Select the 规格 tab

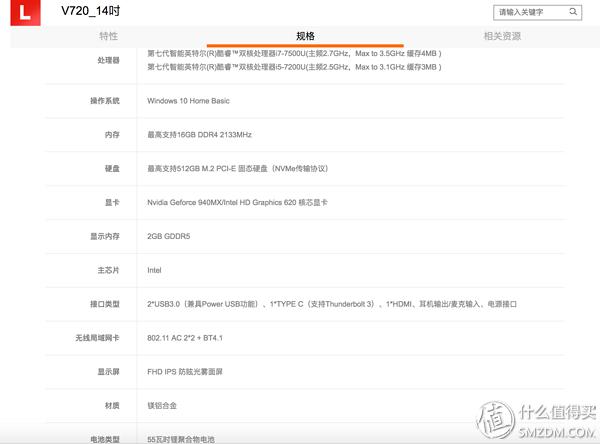[305, 36]
